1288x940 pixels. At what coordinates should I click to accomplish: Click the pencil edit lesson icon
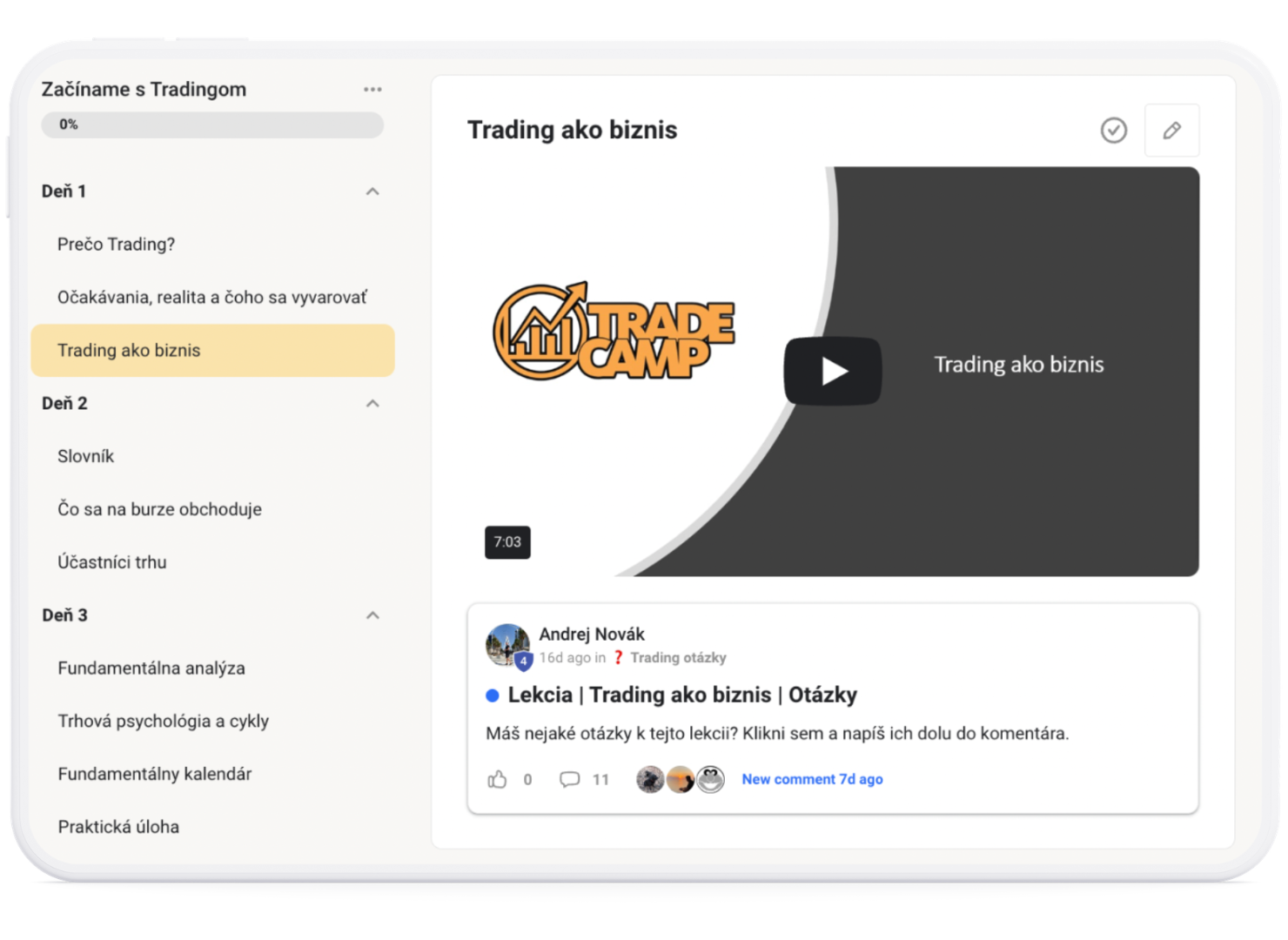[x=1171, y=131]
